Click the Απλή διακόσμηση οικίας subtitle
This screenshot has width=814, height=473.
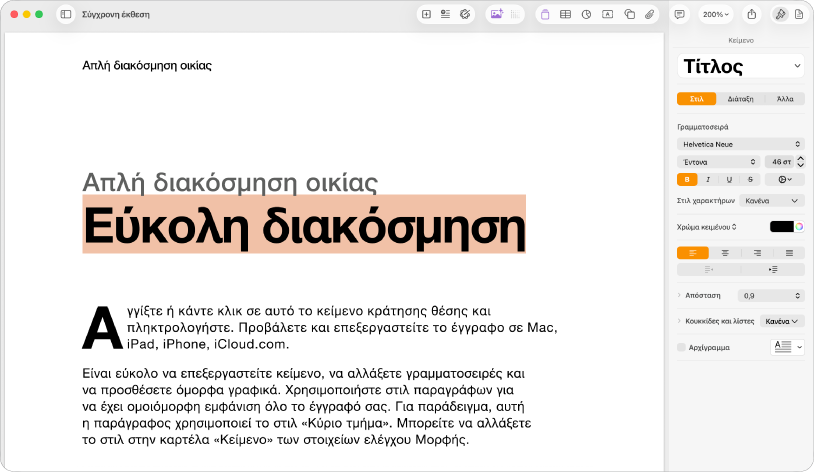(230, 182)
